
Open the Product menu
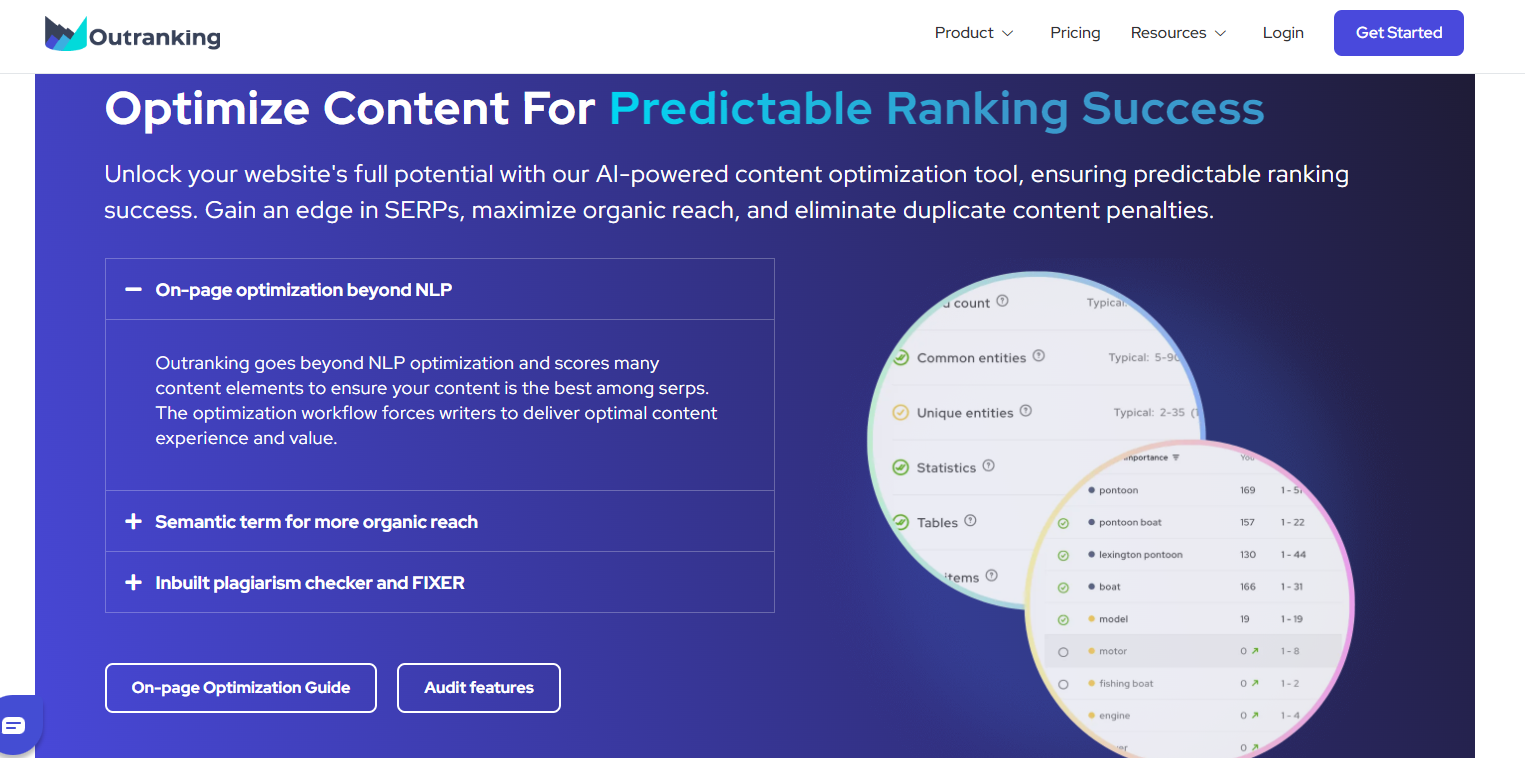tap(973, 32)
